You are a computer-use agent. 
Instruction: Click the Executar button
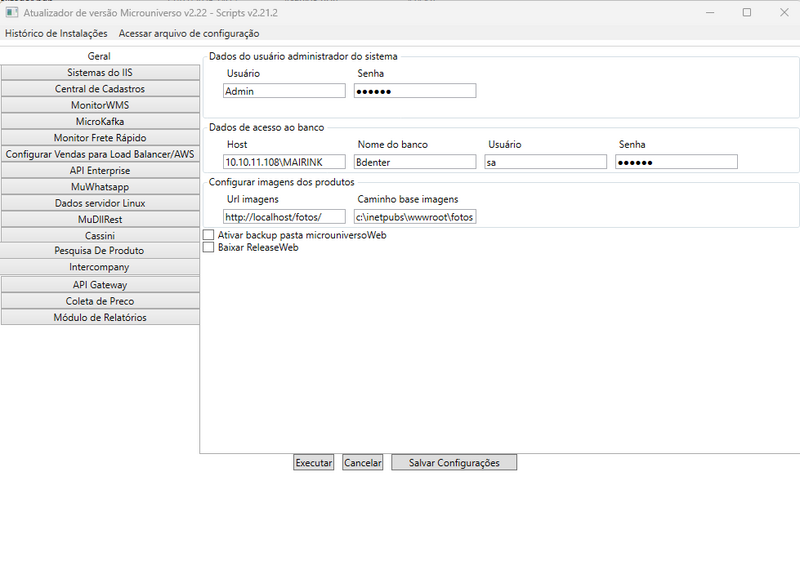(x=313, y=463)
